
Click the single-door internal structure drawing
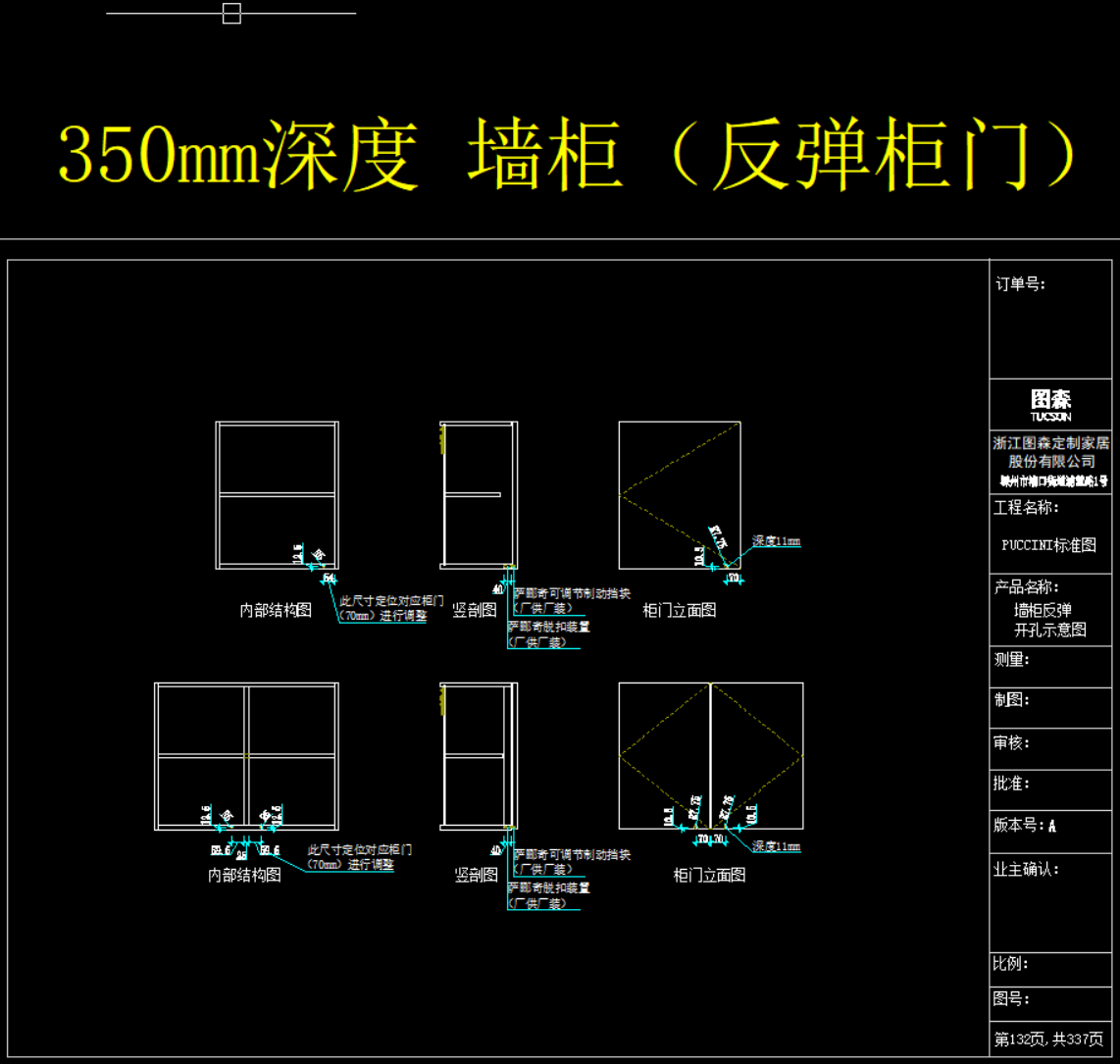[x=278, y=495]
